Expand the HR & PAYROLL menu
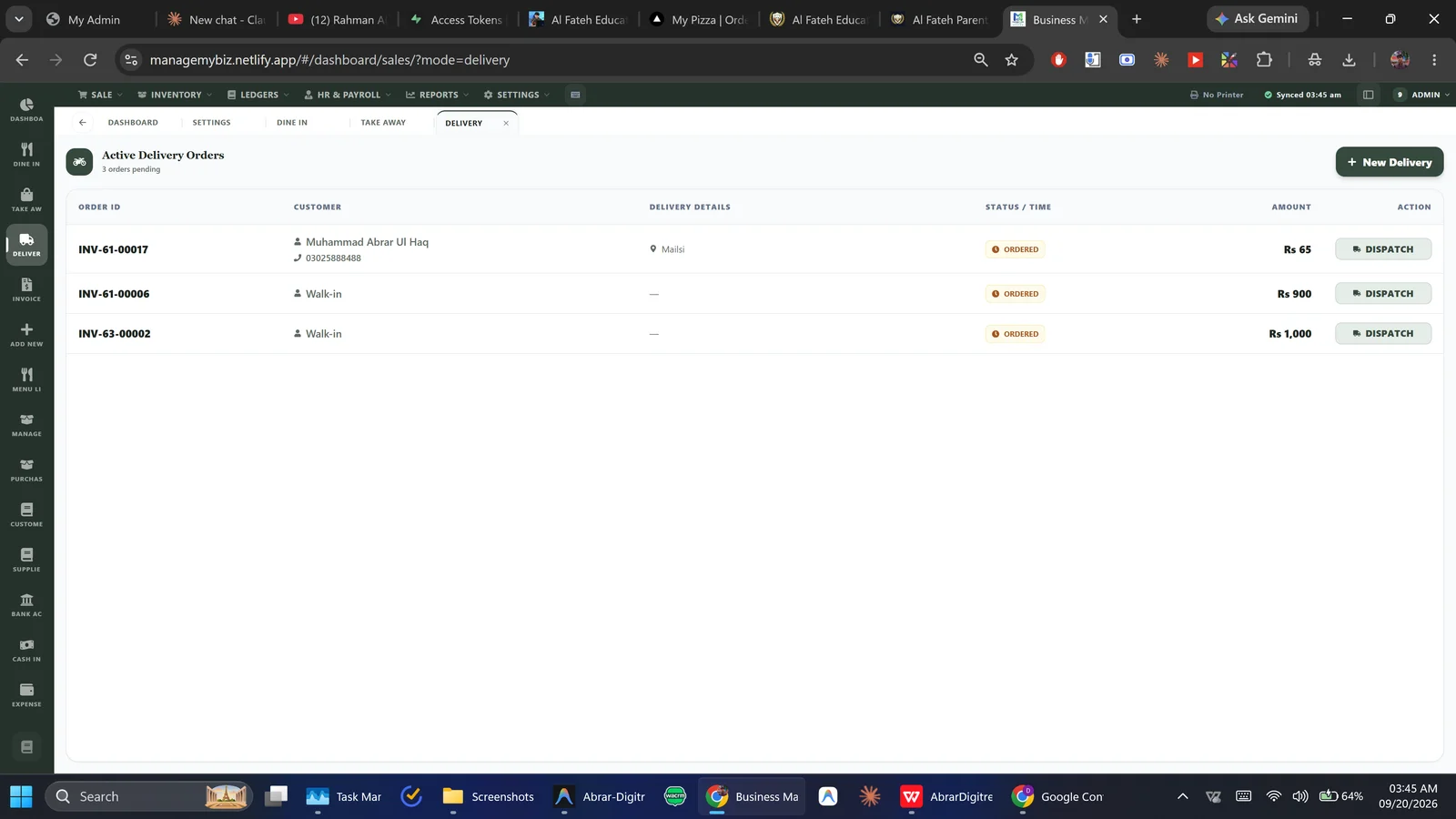 348,95
